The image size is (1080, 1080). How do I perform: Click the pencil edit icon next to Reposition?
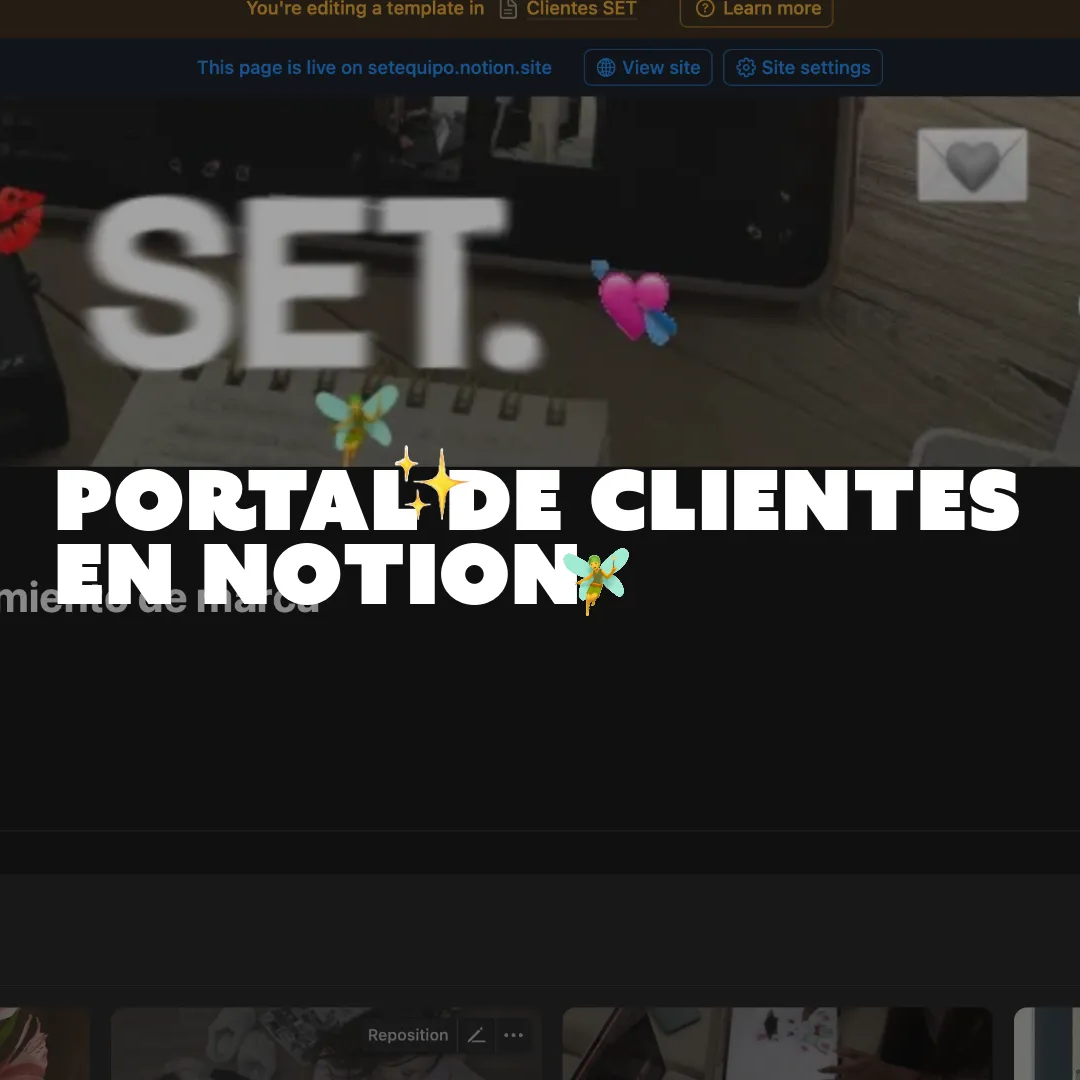click(x=477, y=1035)
